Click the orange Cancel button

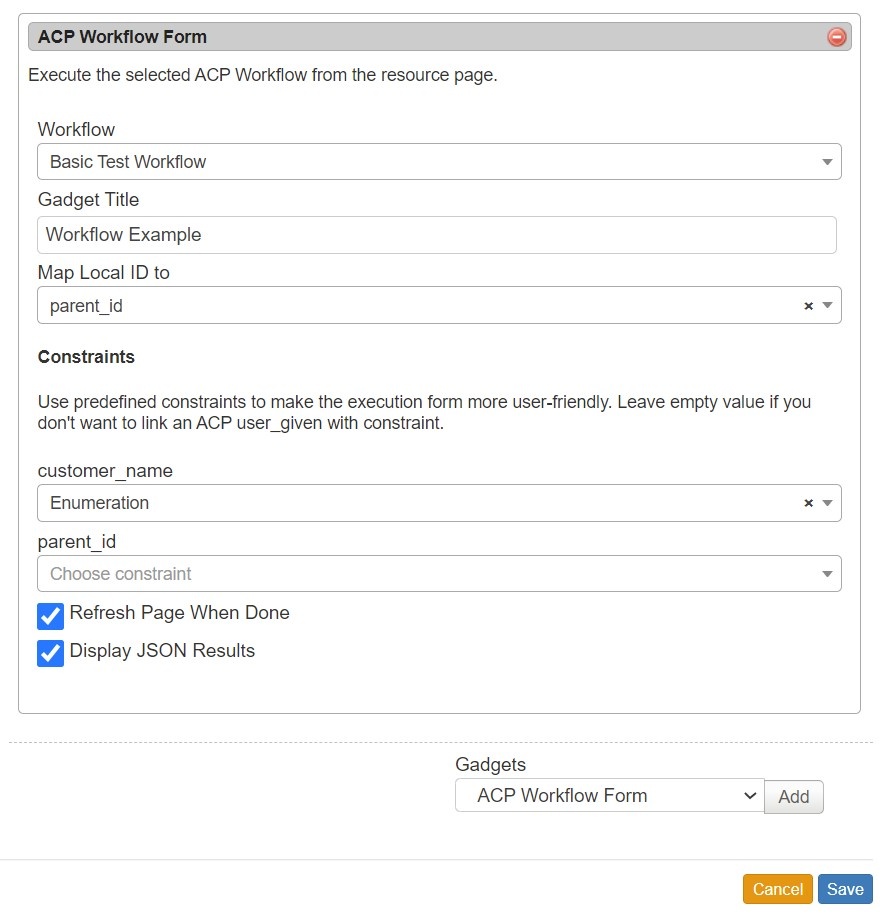coord(777,889)
